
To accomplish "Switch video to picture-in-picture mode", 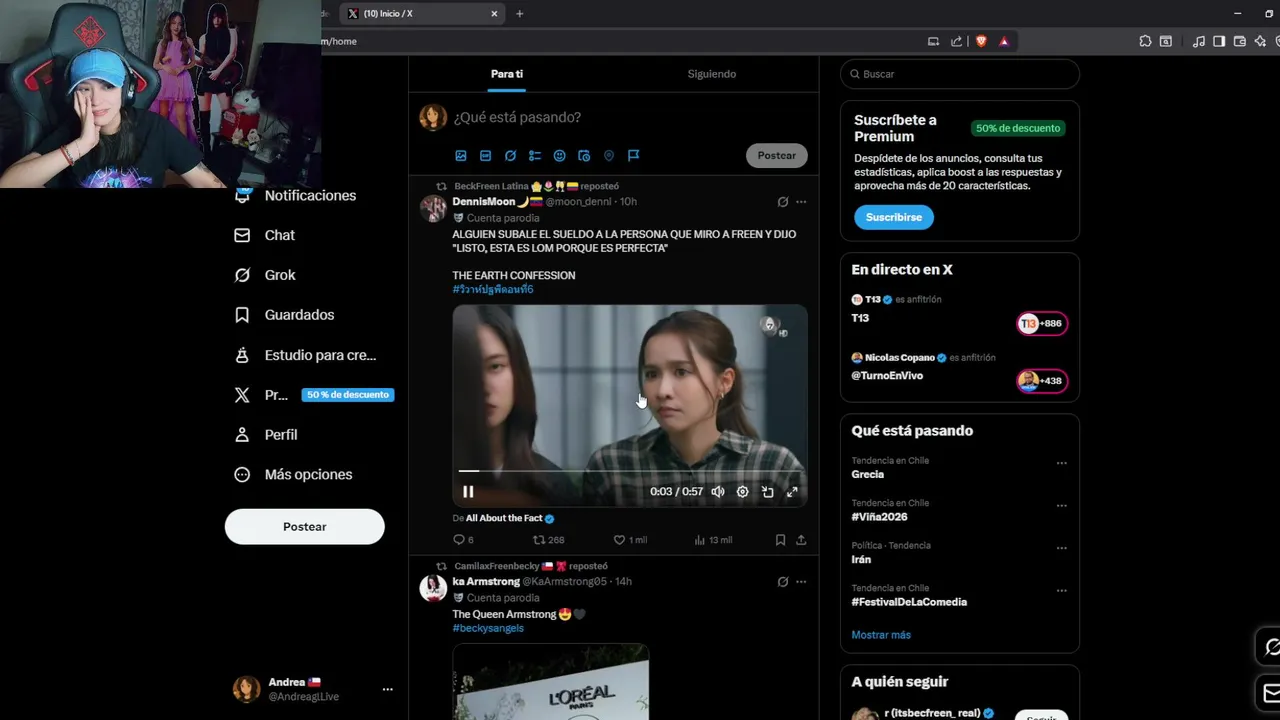I will click(767, 491).
